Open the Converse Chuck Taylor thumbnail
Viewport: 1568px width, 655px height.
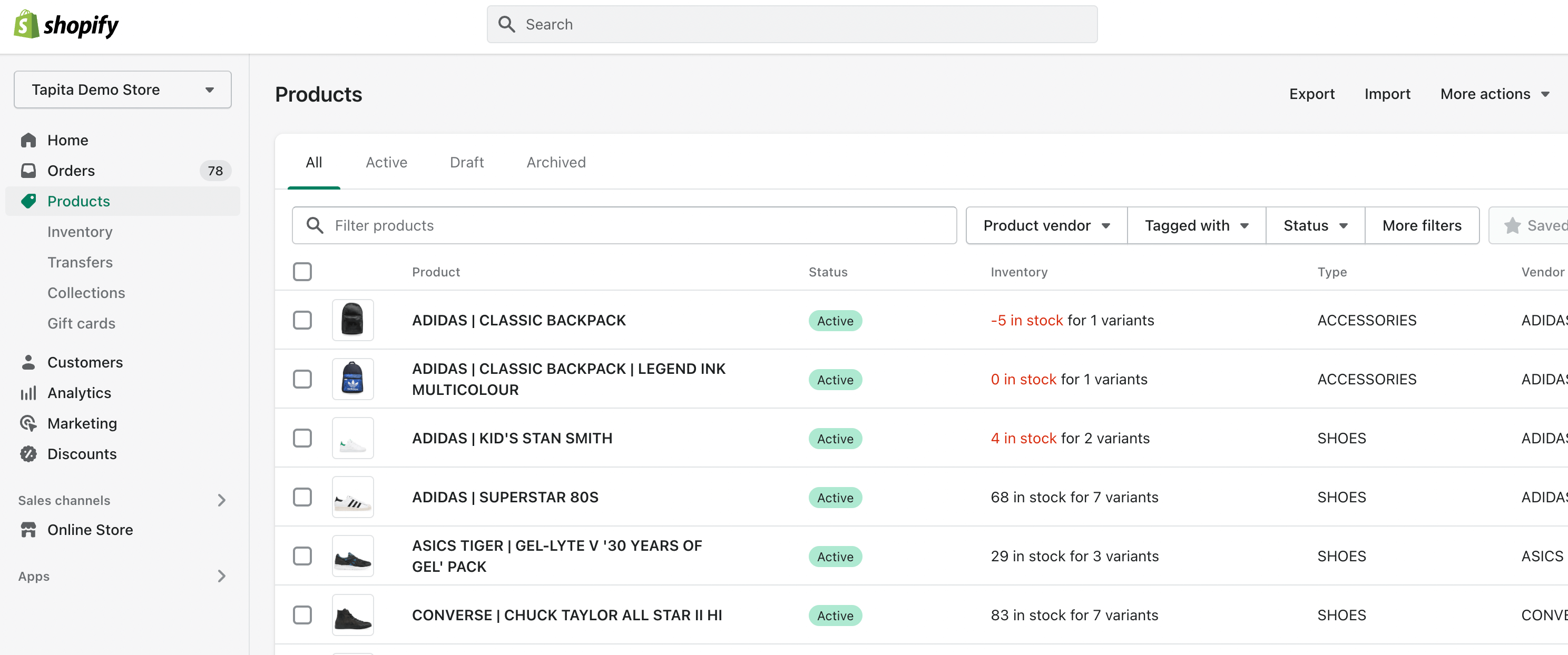click(x=352, y=615)
